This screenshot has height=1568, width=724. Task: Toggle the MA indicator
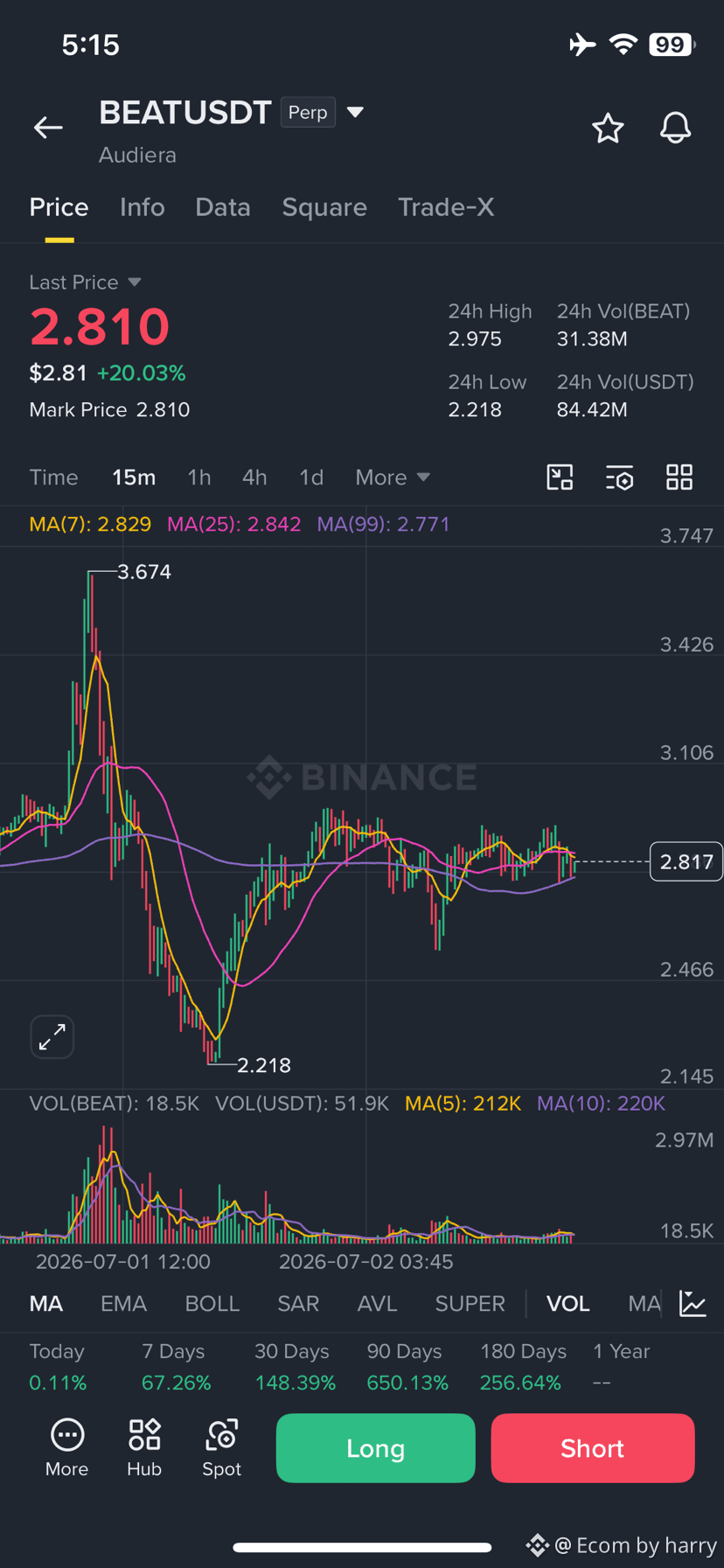46,1304
